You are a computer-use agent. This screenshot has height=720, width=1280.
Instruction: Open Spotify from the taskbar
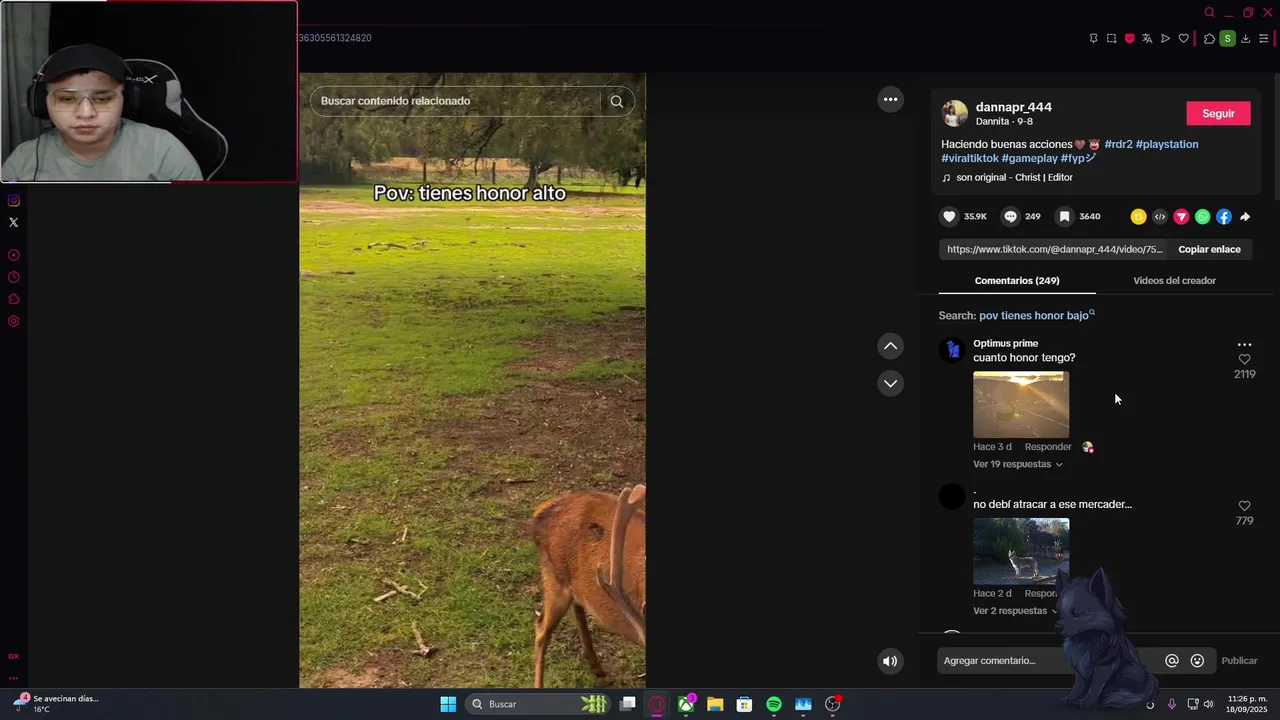click(x=773, y=704)
